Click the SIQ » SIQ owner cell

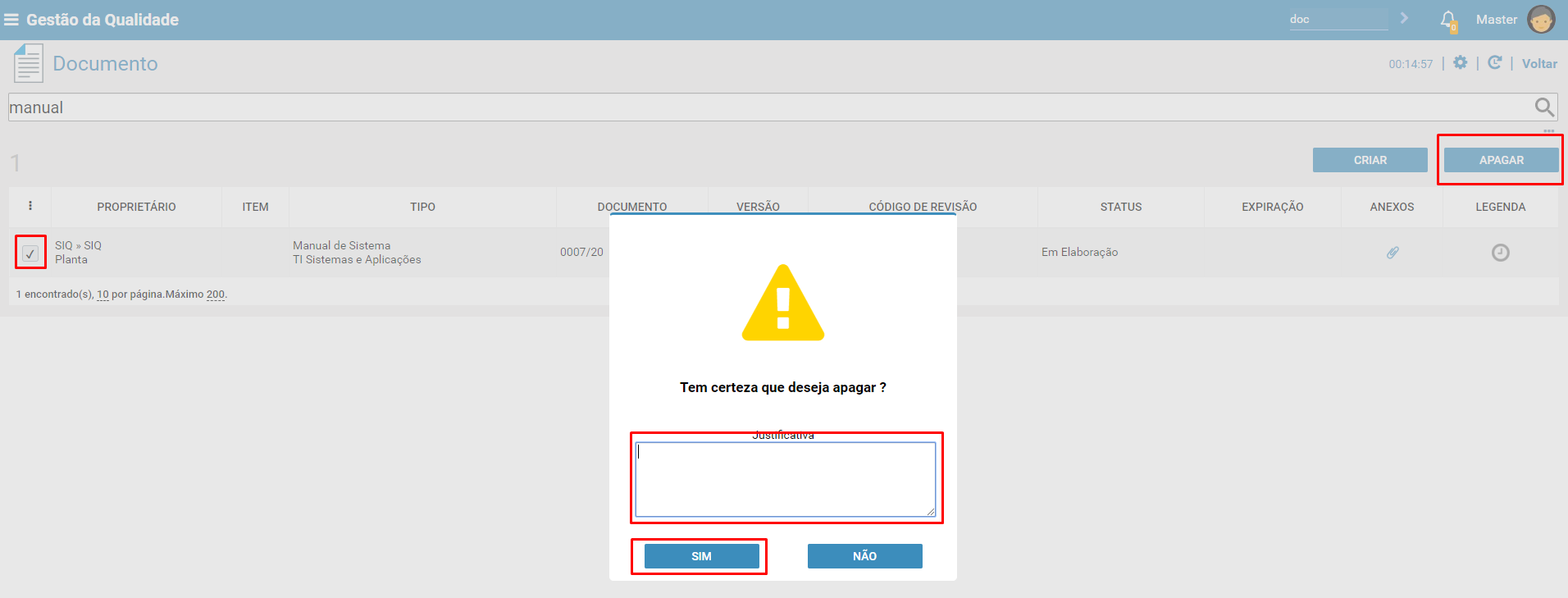point(78,245)
